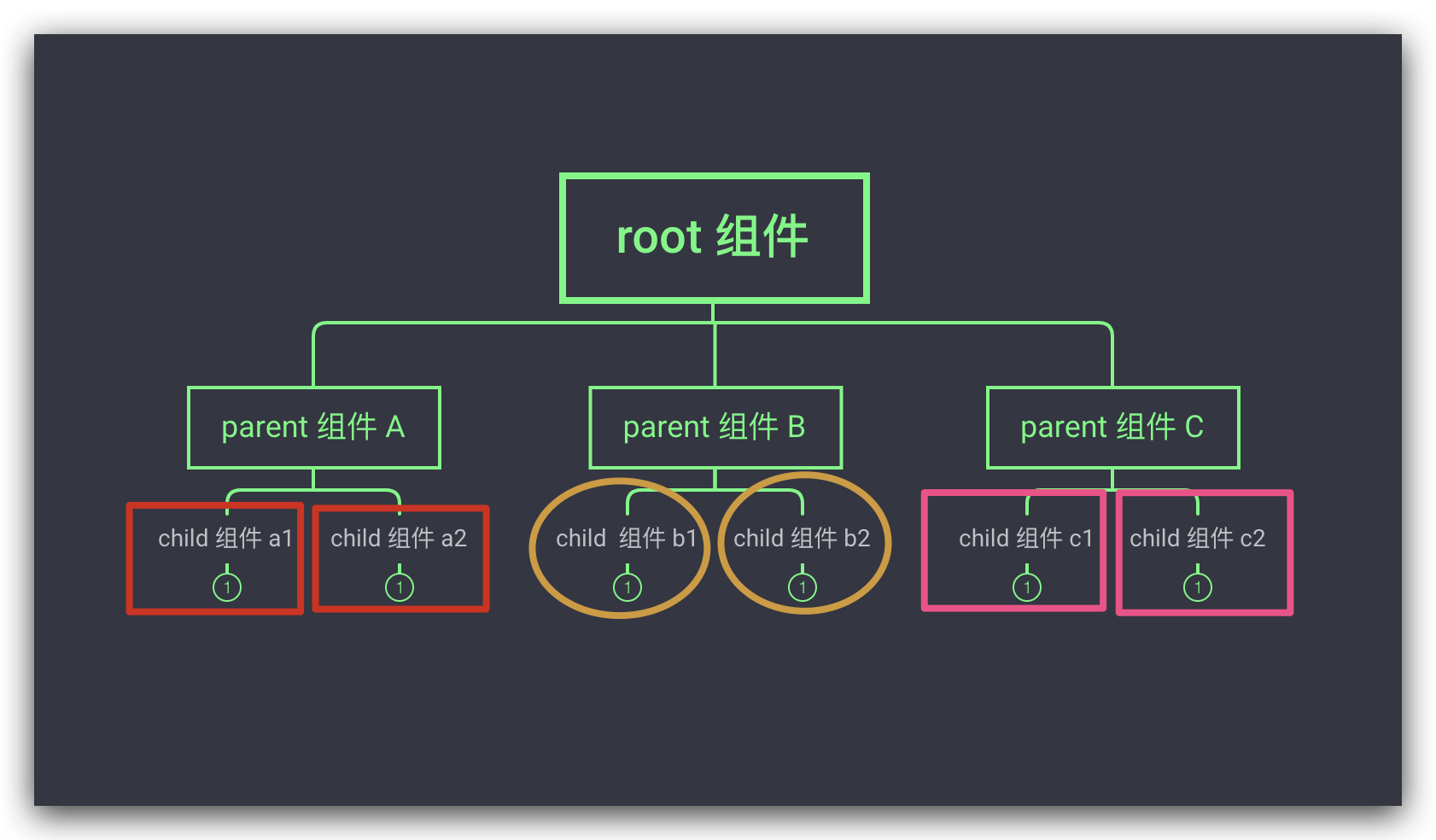Click the child 组件 c1 label
The height and width of the screenshot is (840, 1436).
[1025, 539]
